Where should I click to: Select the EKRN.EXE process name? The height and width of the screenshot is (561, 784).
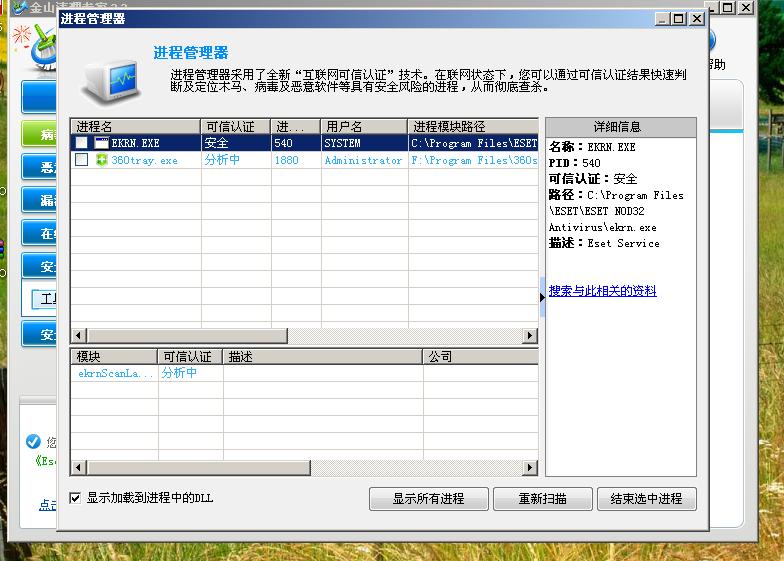(x=136, y=143)
